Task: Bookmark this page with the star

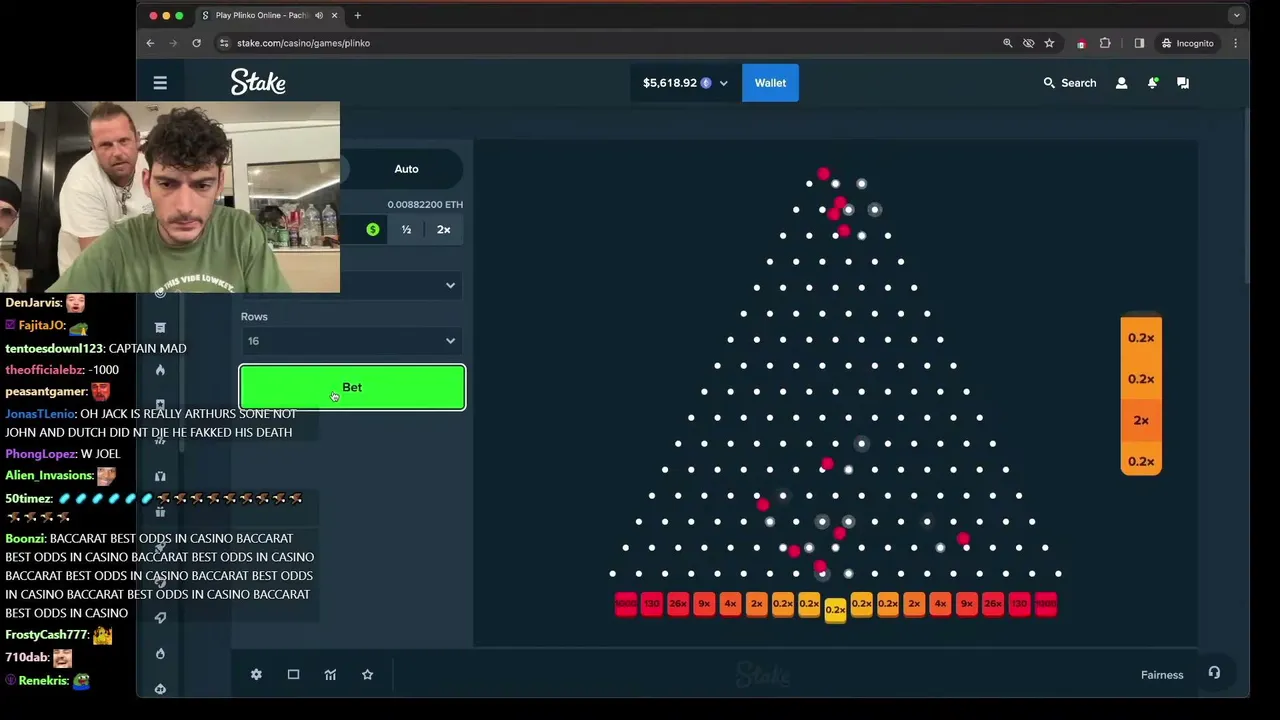Action: point(1049,43)
